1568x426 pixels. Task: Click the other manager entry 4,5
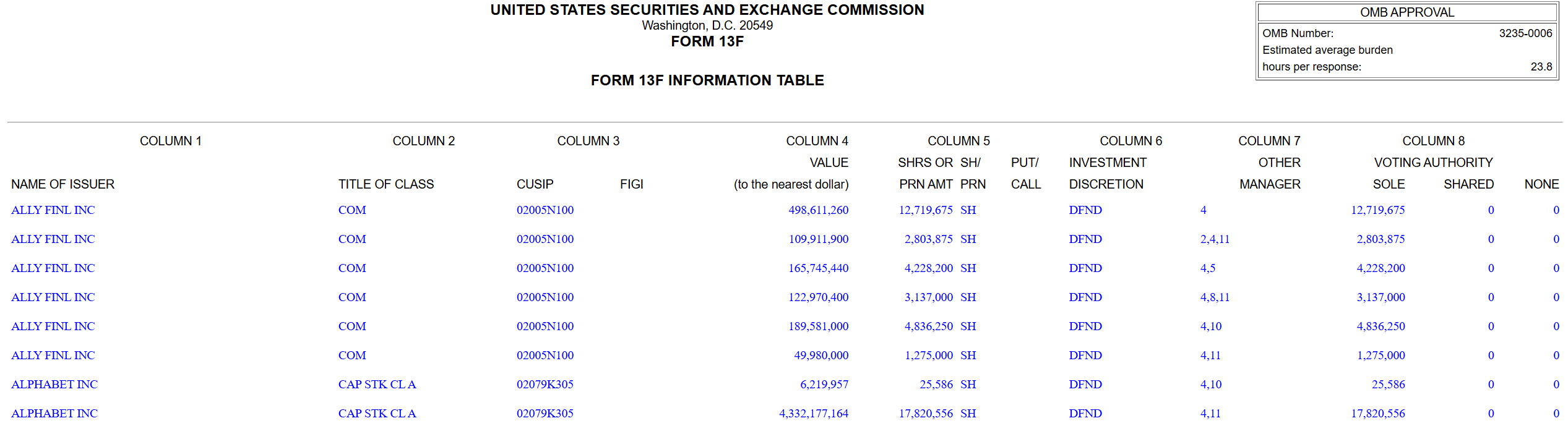click(1208, 268)
